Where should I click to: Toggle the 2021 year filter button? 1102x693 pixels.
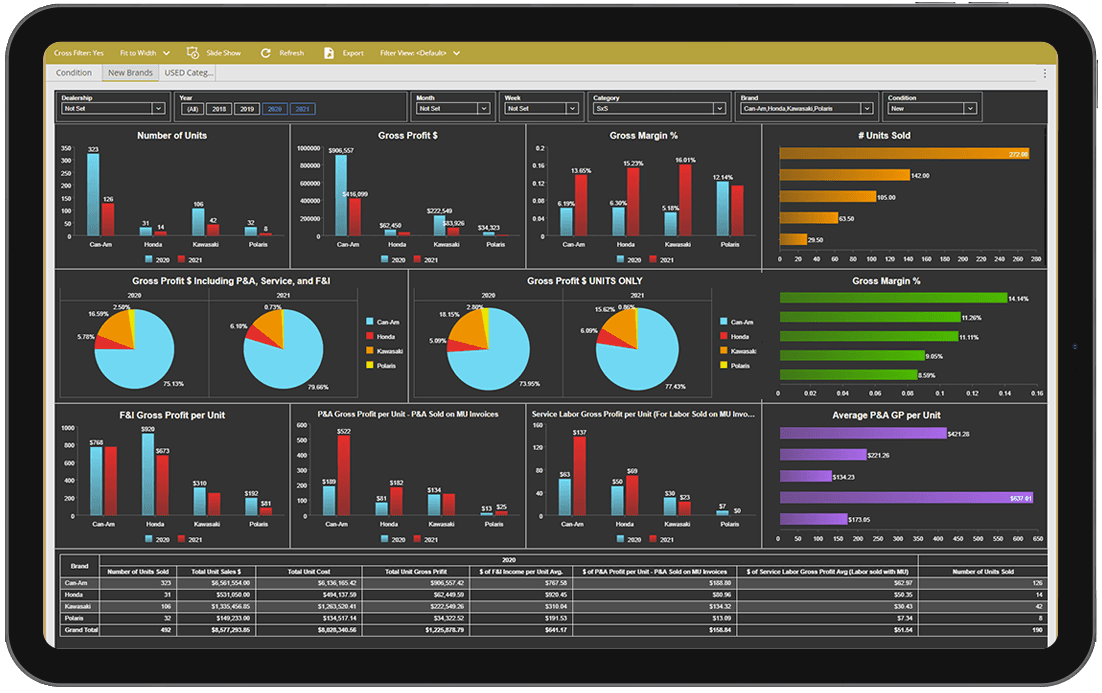pos(301,108)
